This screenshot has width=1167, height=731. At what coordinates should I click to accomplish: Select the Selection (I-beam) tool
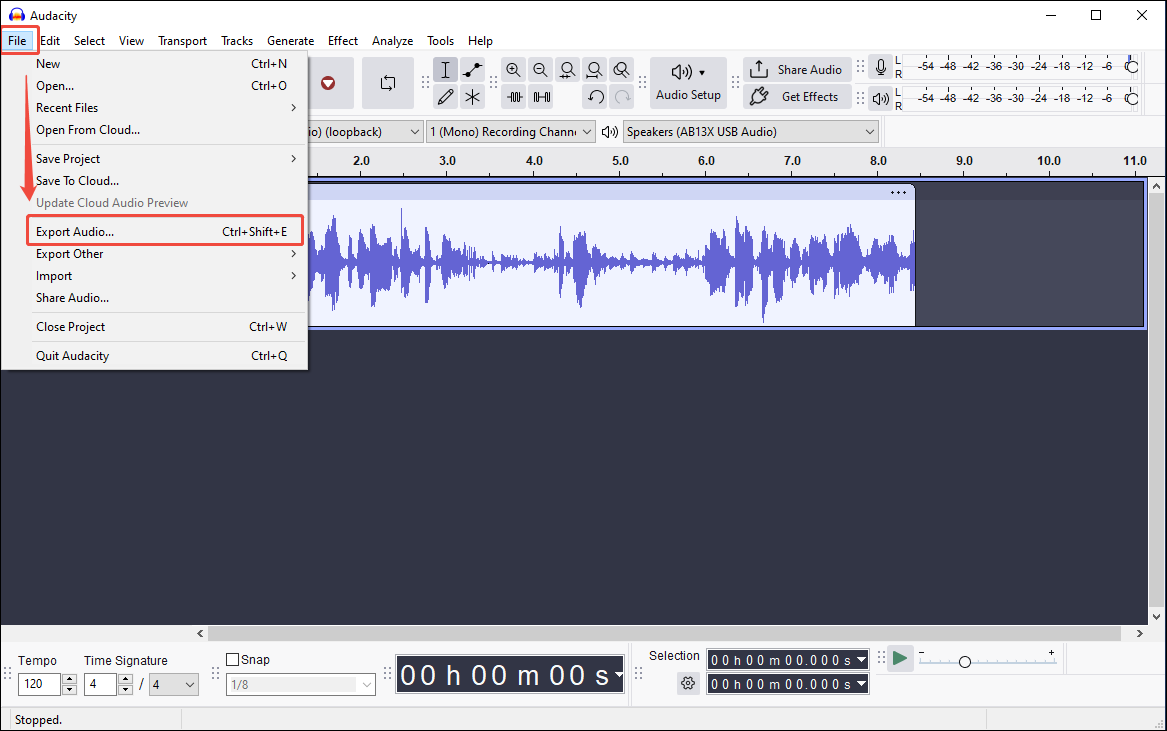445,70
